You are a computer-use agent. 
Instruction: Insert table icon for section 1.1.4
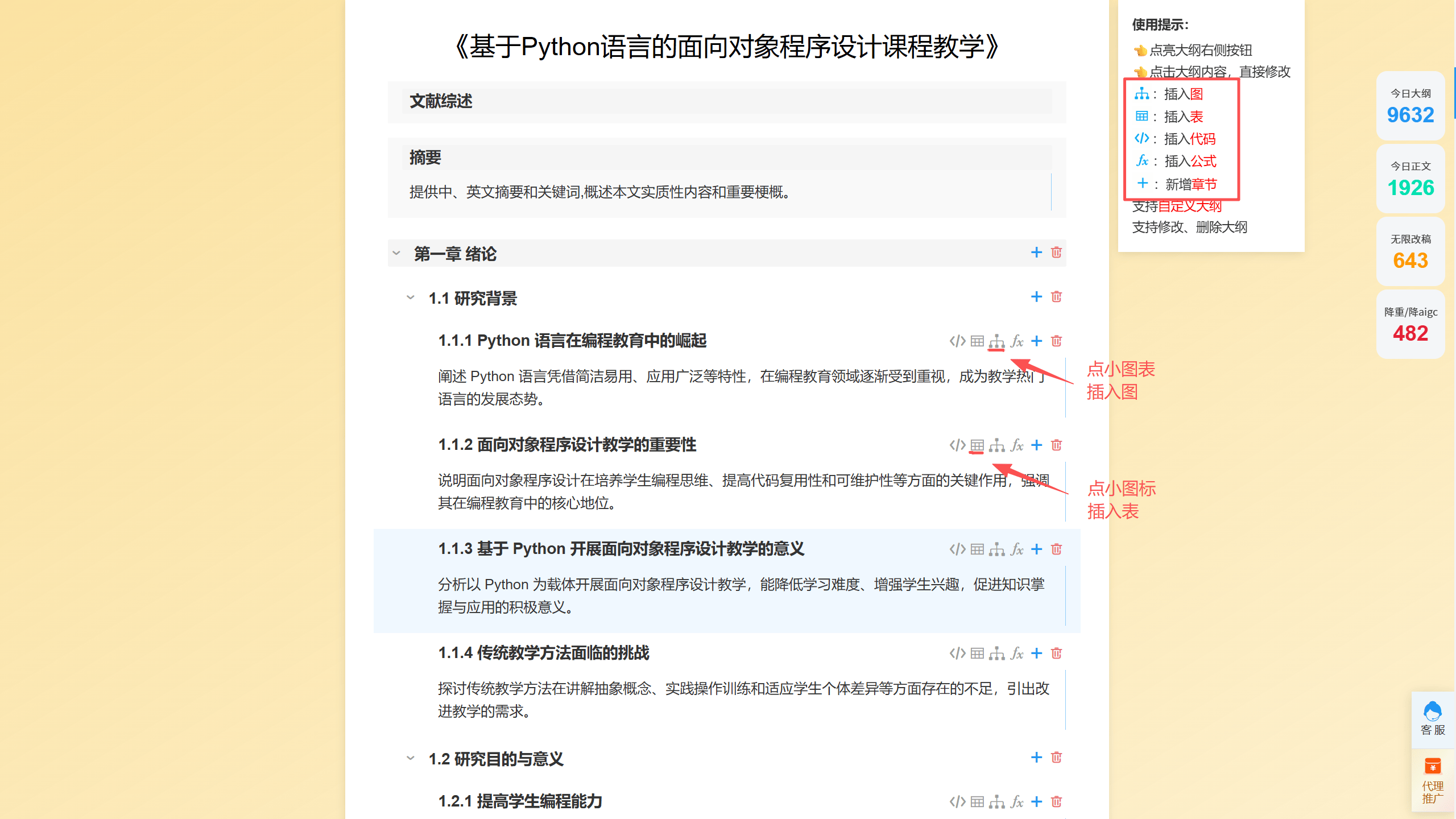pos(977,653)
